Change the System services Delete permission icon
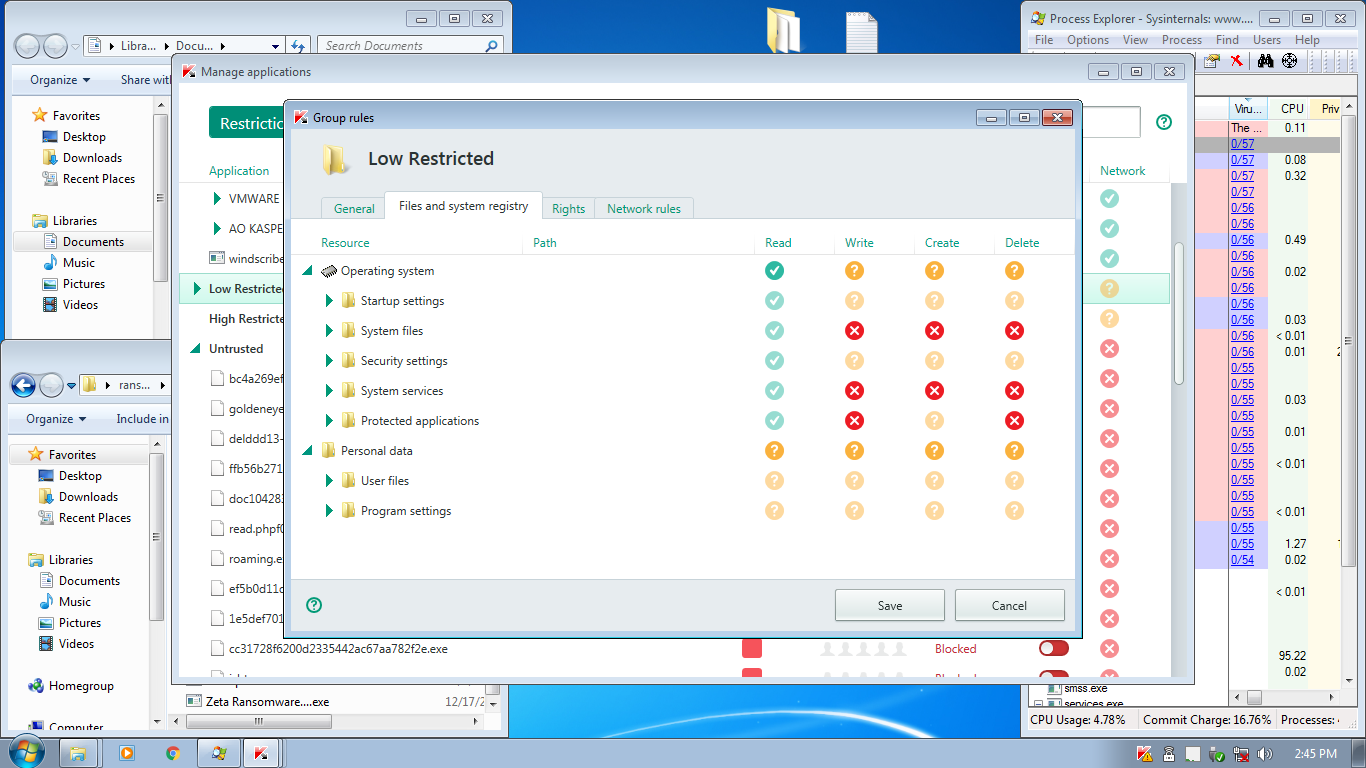This screenshot has height=768, width=1366. click(1014, 390)
